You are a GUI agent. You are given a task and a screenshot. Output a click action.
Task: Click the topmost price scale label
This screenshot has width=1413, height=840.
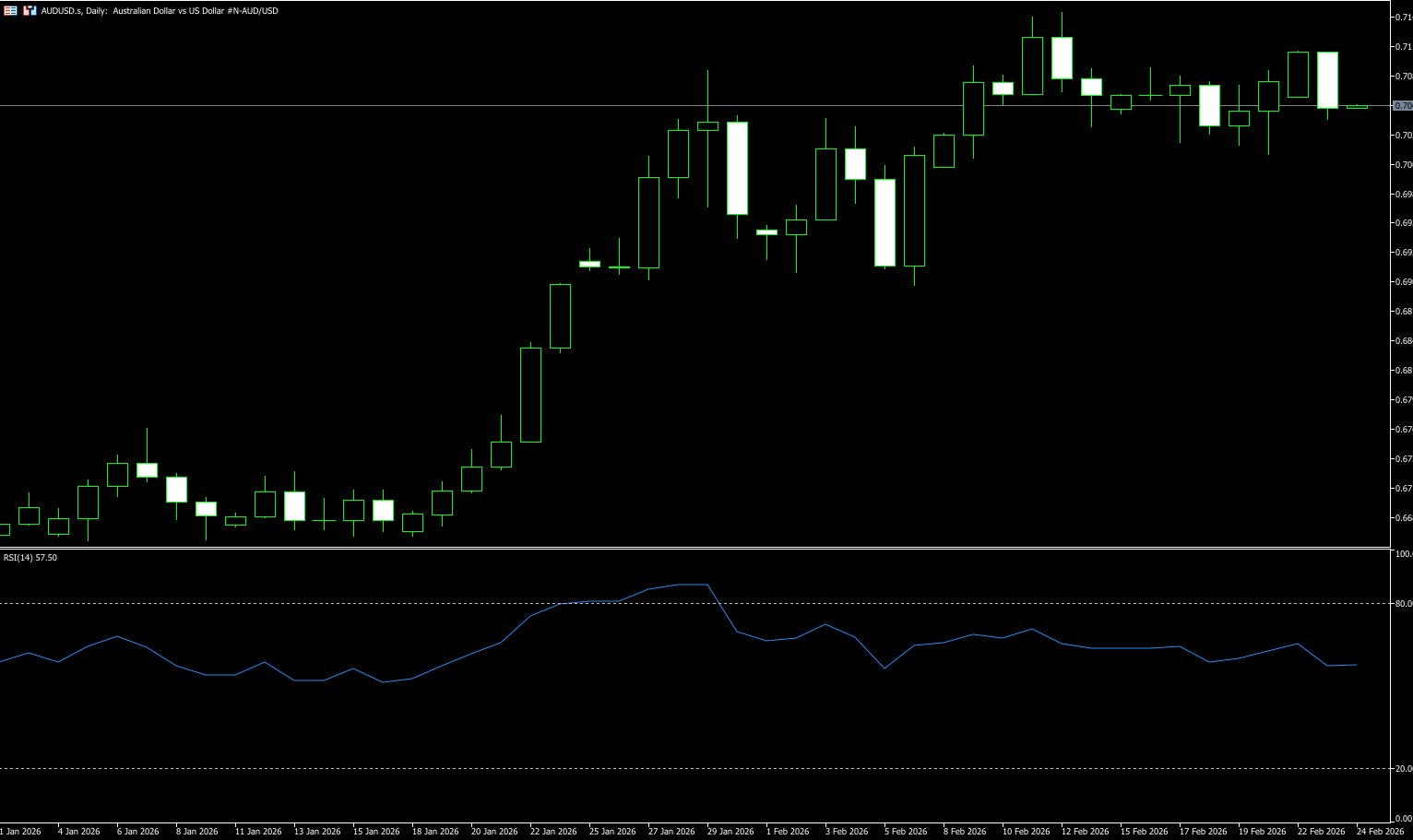click(1403, 17)
